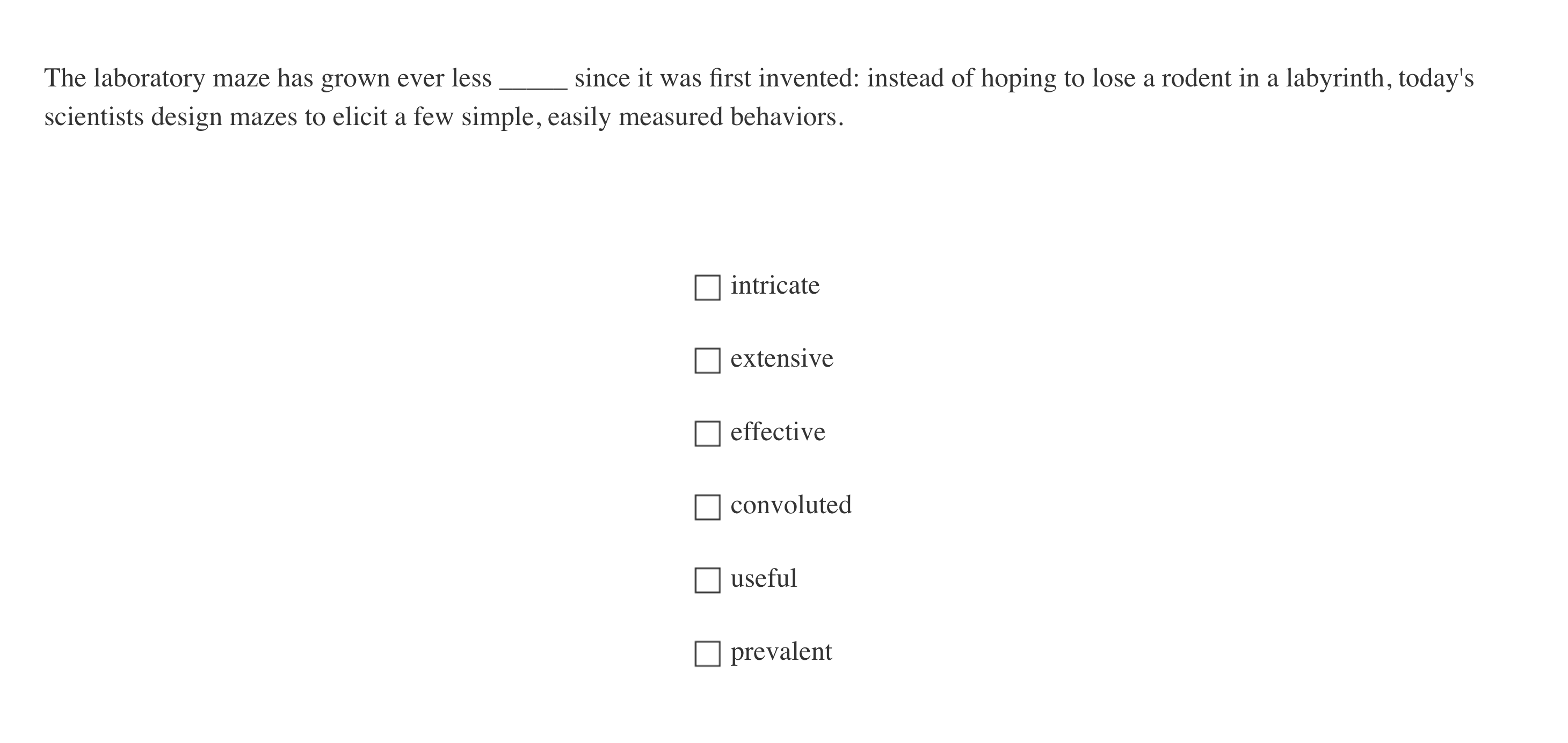
Task: Uncheck the convoluted answer checkbox
Action: [x=708, y=506]
